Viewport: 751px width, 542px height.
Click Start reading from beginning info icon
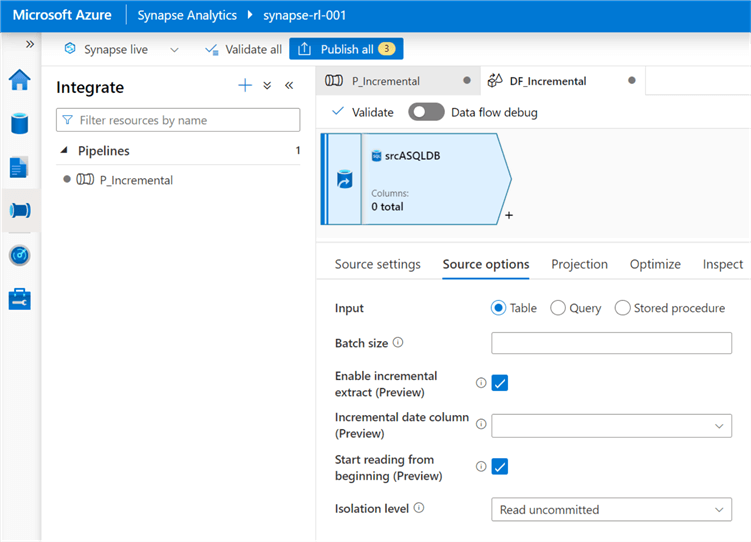click(x=481, y=466)
